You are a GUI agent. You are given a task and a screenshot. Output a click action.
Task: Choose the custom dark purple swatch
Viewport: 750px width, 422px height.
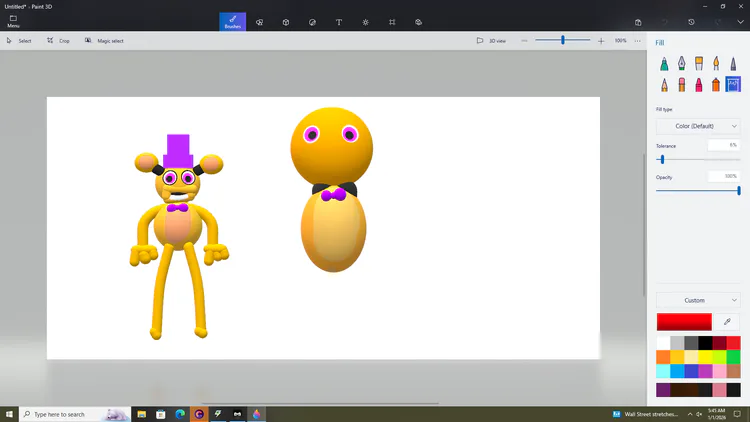[663, 389]
